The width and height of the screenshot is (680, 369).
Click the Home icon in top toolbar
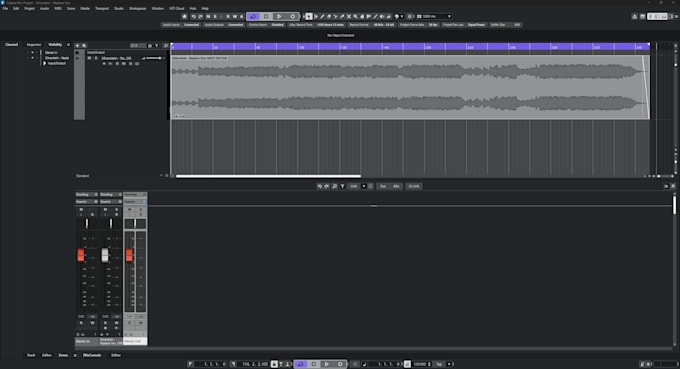click(x=184, y=16)
